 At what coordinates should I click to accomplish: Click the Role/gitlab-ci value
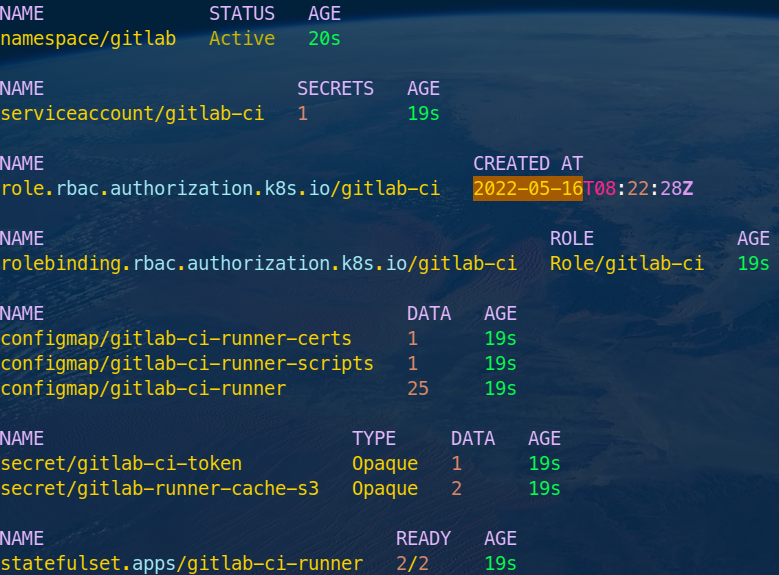(x=626, y=264)
